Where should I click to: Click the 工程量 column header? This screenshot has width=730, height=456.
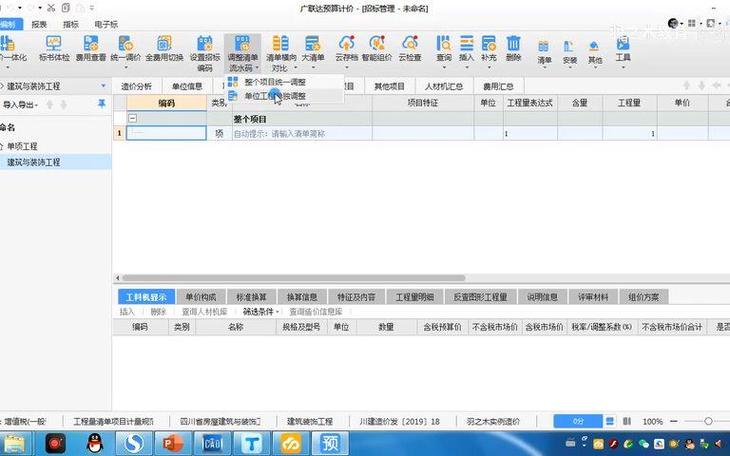click(629, 103)
